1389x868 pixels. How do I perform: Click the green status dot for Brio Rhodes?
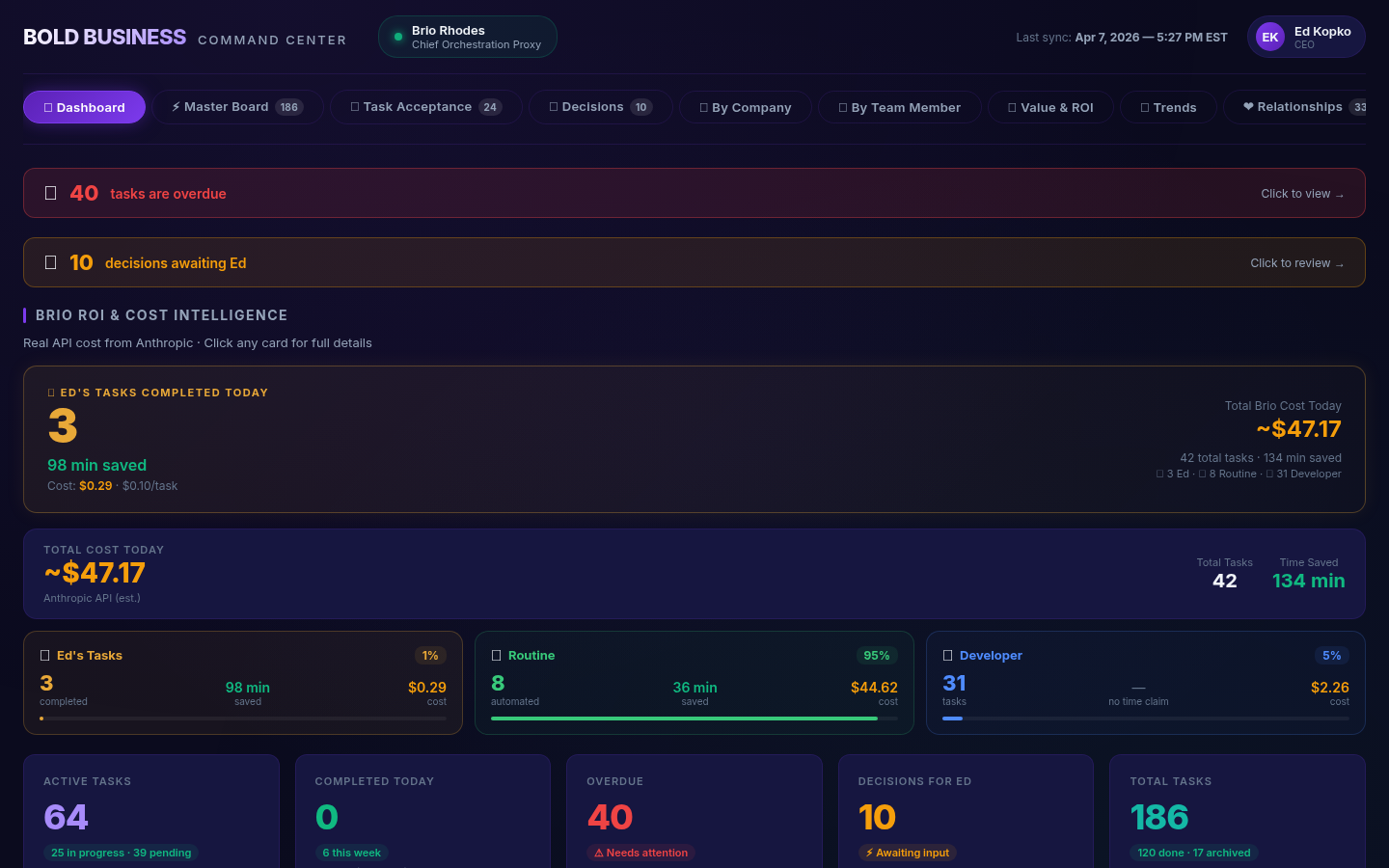[x=397, y=37]
